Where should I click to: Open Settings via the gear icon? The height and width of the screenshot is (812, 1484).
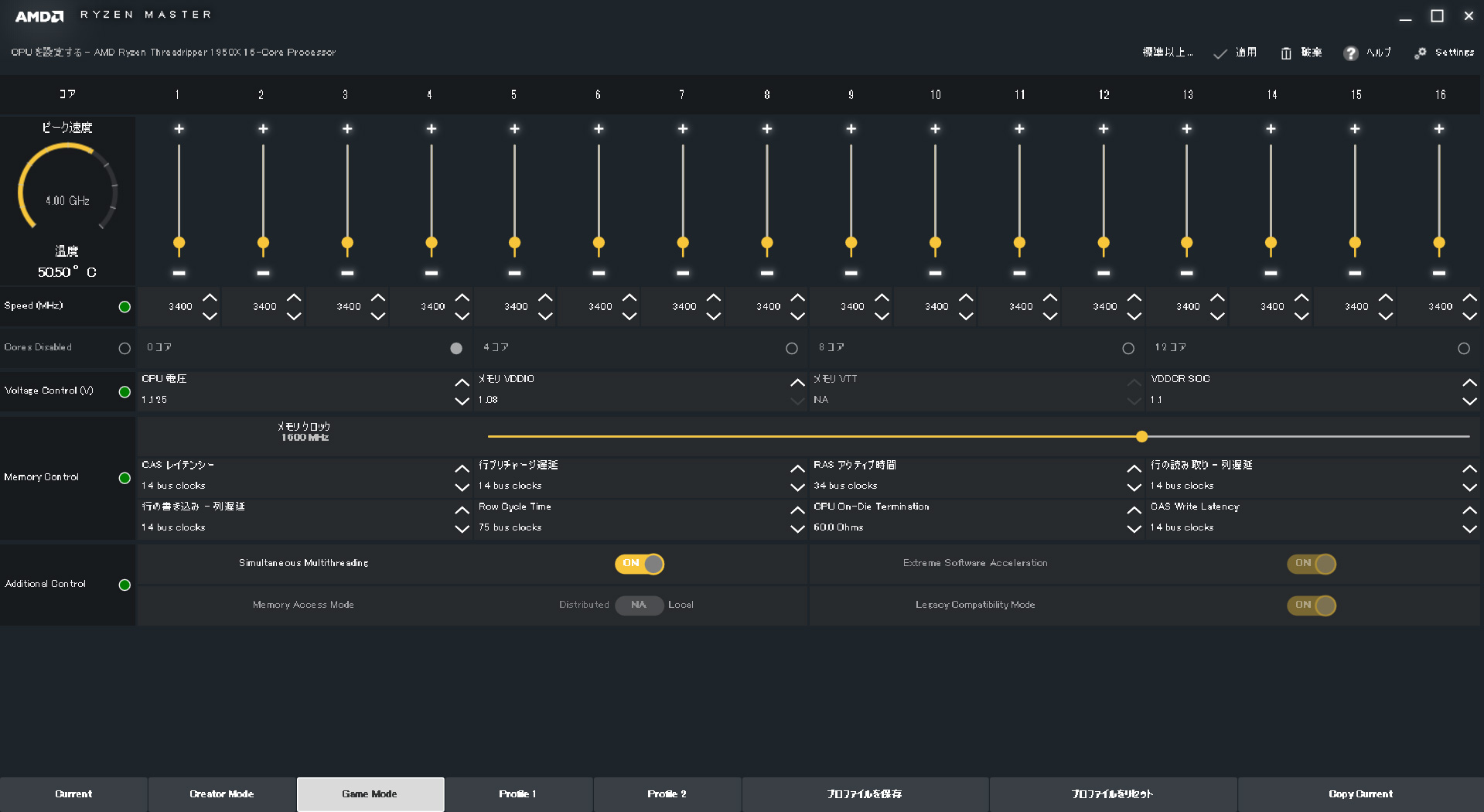(x=1420, y=53)
